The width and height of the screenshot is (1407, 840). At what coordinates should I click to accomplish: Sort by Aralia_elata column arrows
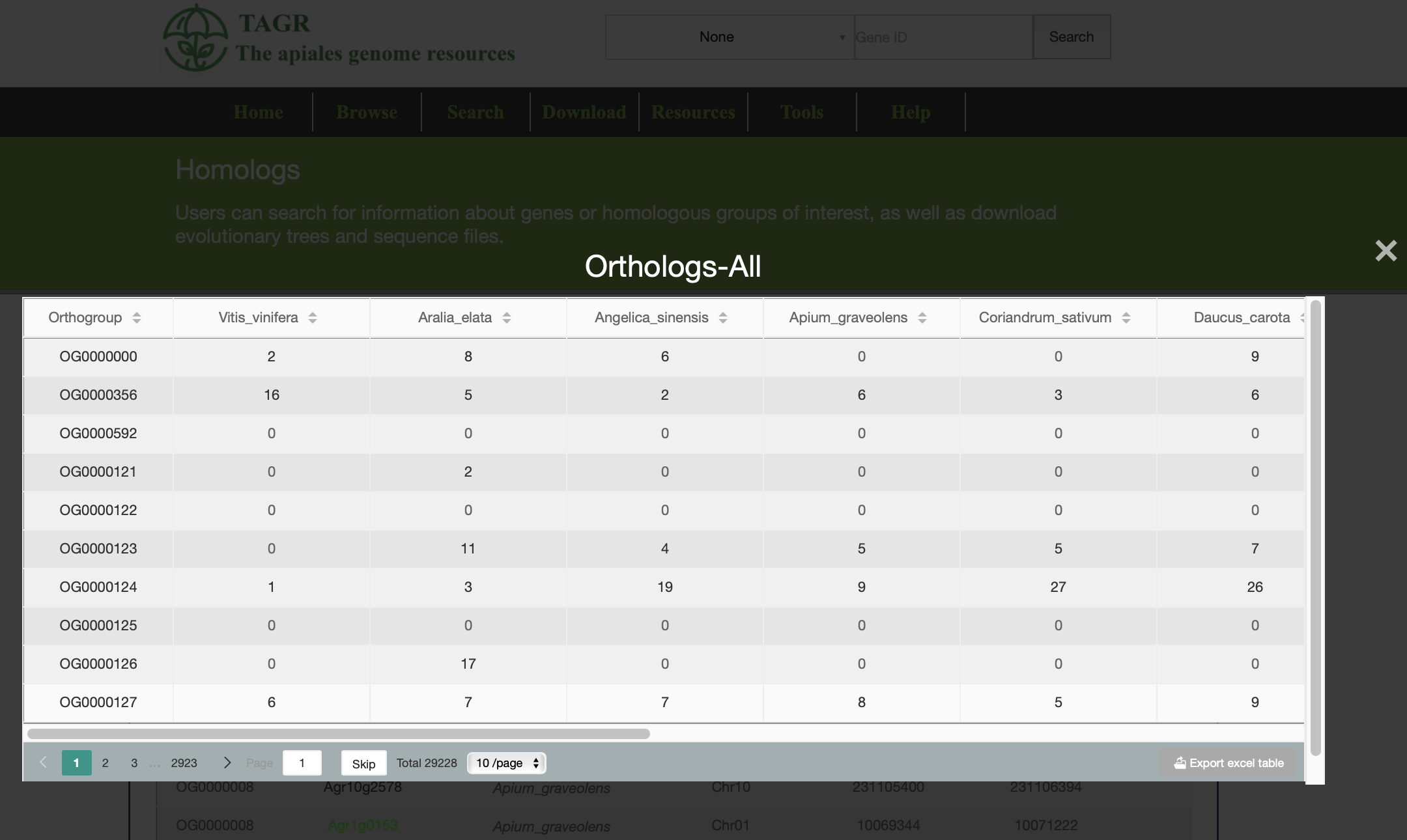point(507,318)
